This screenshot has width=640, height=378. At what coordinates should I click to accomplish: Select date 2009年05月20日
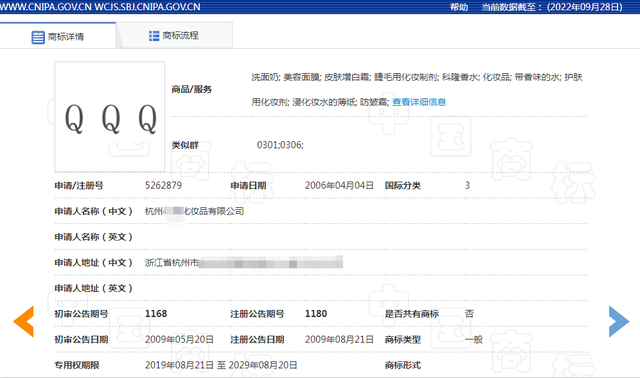pos(179,339)
